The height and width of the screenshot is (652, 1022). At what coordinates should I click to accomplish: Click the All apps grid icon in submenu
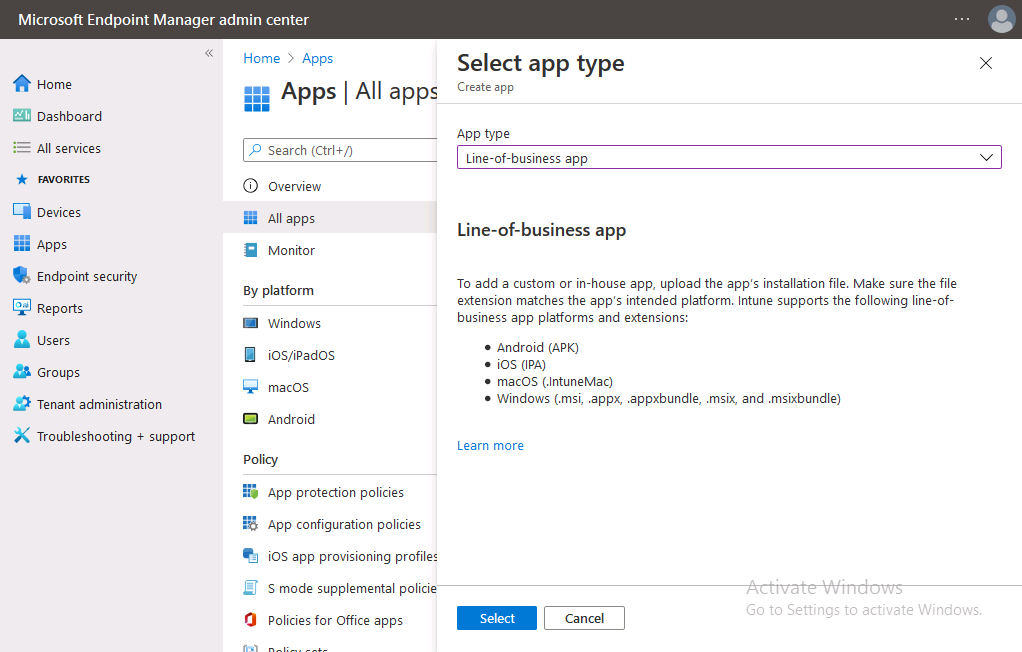(250, 218)
